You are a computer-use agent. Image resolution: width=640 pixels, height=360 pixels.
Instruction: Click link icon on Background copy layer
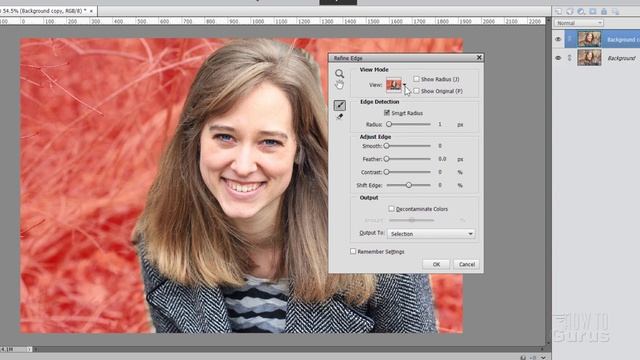(x=569, y=39)
